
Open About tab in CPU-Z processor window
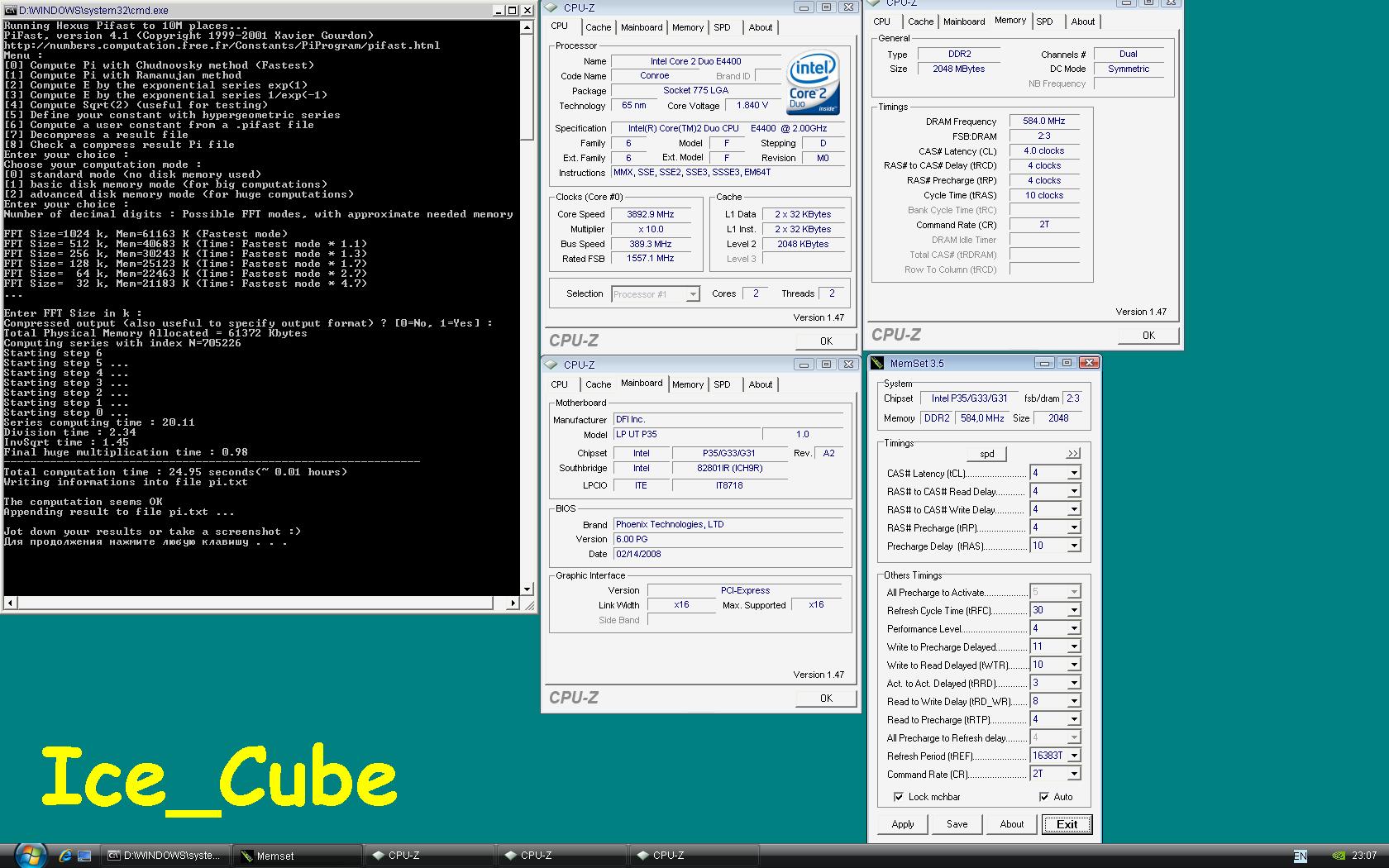(761, 27)
